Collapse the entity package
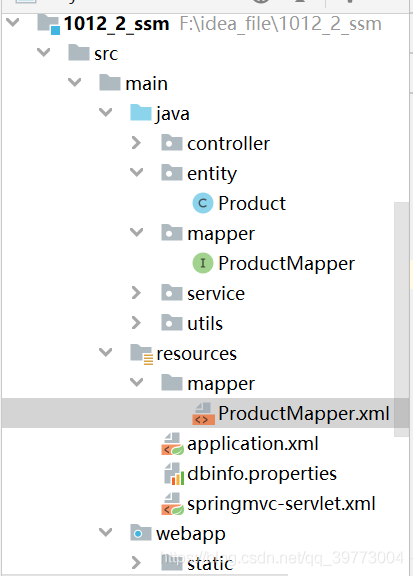Viewport: 413px width, 576px height. (136, 172)
